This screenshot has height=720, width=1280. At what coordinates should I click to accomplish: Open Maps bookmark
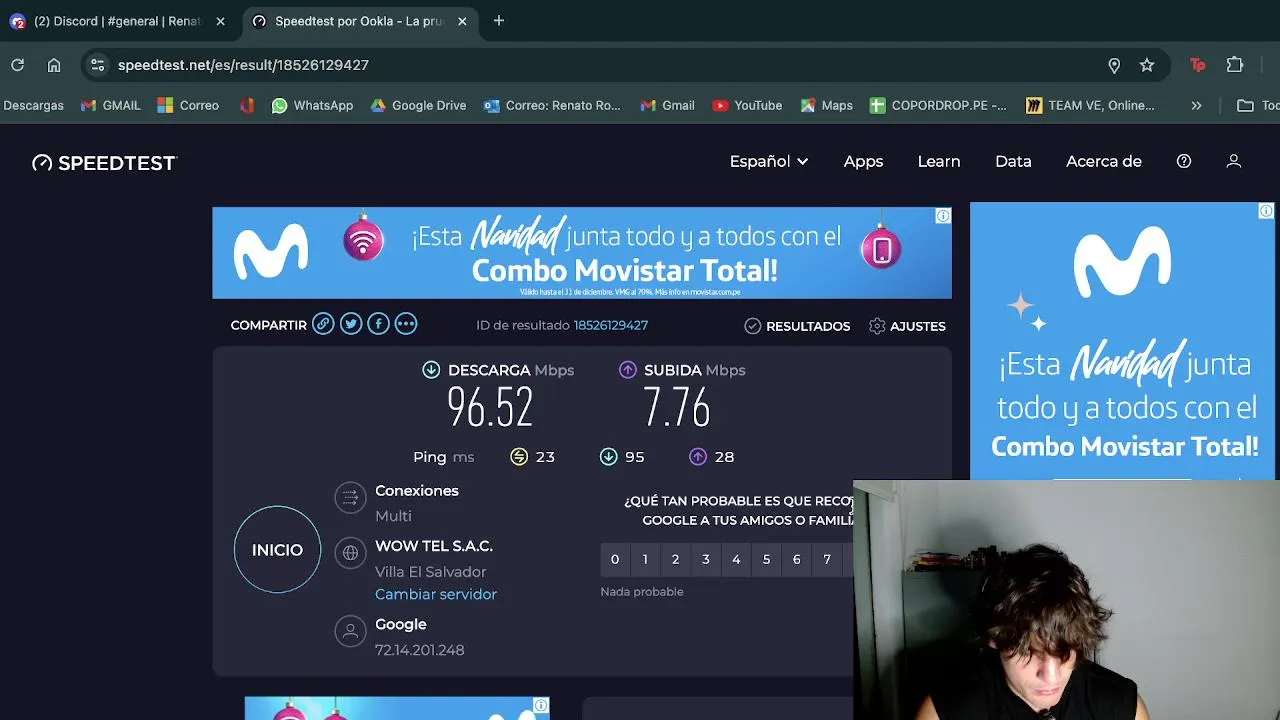(826, 105)
